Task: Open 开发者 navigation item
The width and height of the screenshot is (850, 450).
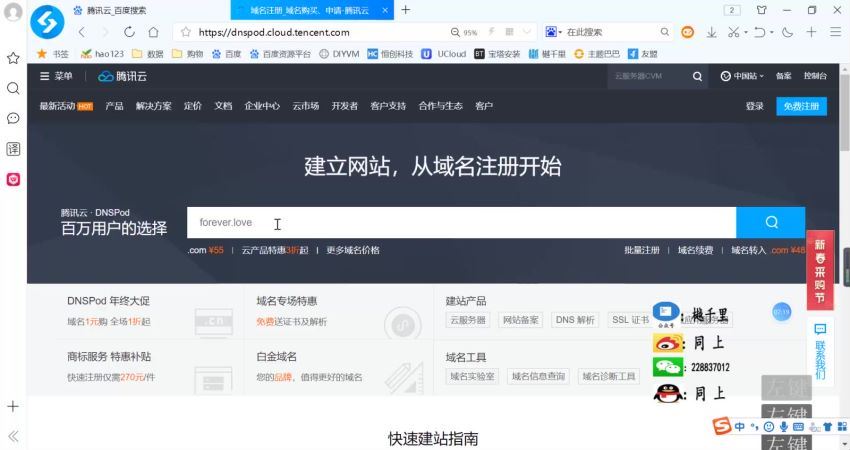Action: coord(345,106)
